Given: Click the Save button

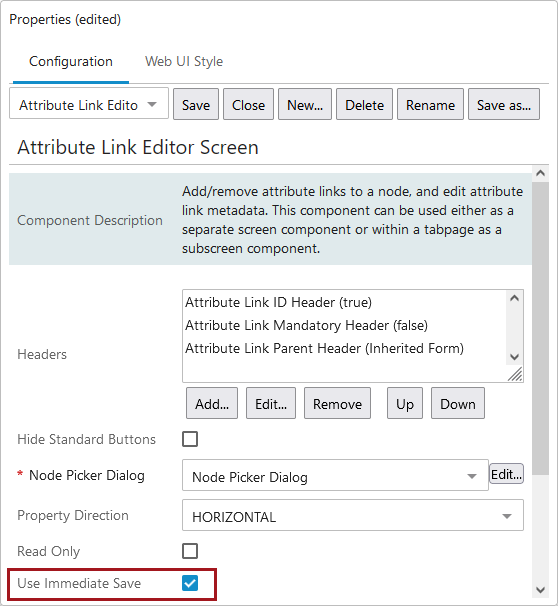Looking at the screenshot, I should pyautogui.click(x=196, y=105).
